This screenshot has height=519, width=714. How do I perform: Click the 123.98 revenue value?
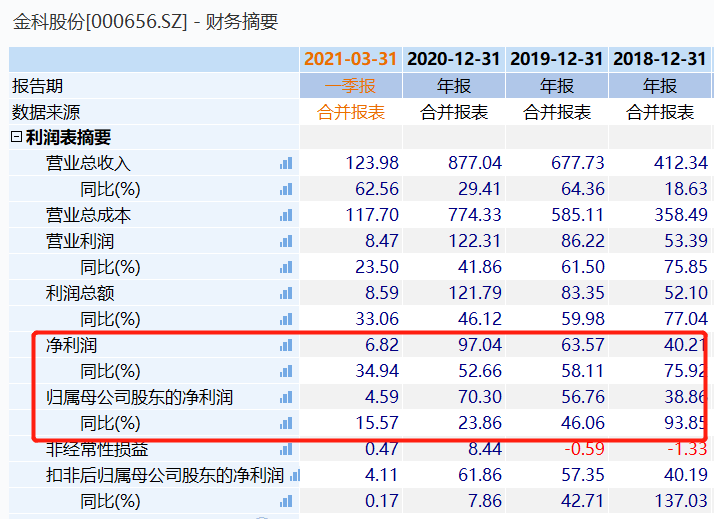pos(372,163)
